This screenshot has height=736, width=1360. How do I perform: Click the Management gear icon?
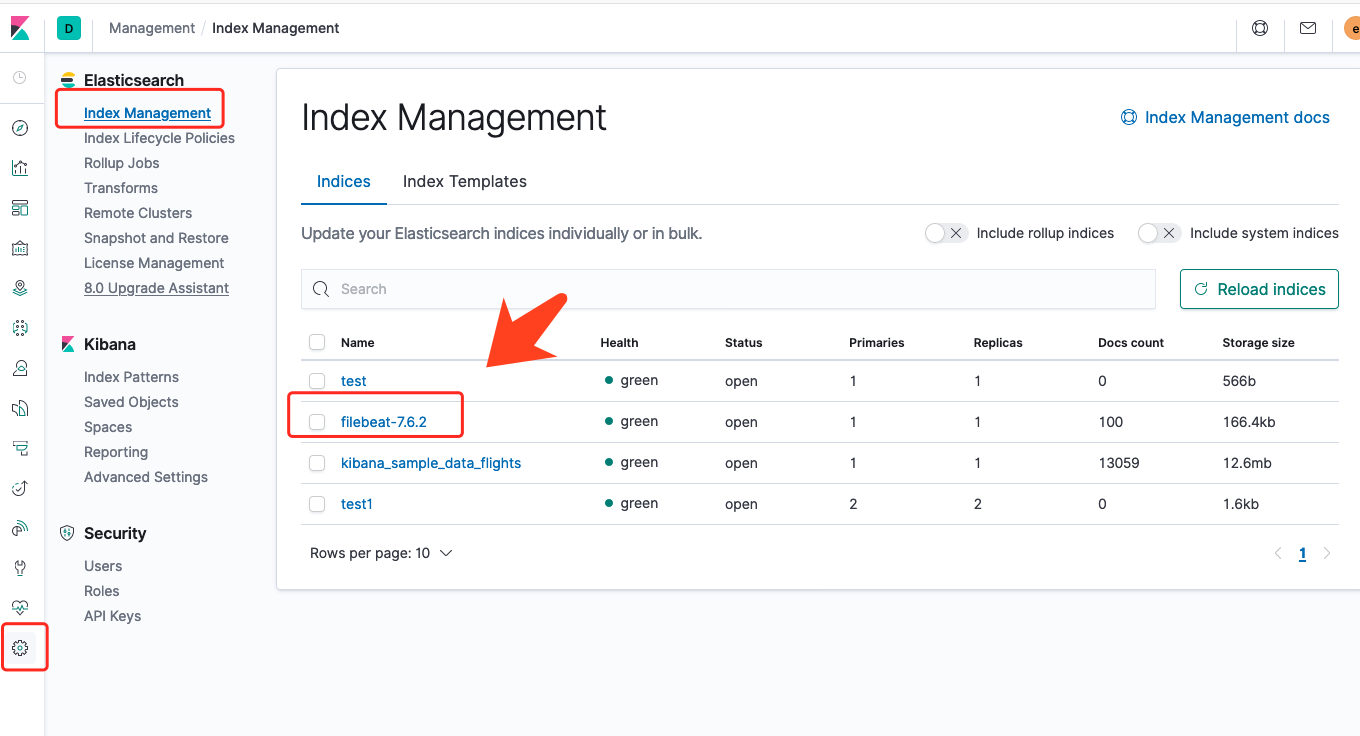click(x=20, y=648)
